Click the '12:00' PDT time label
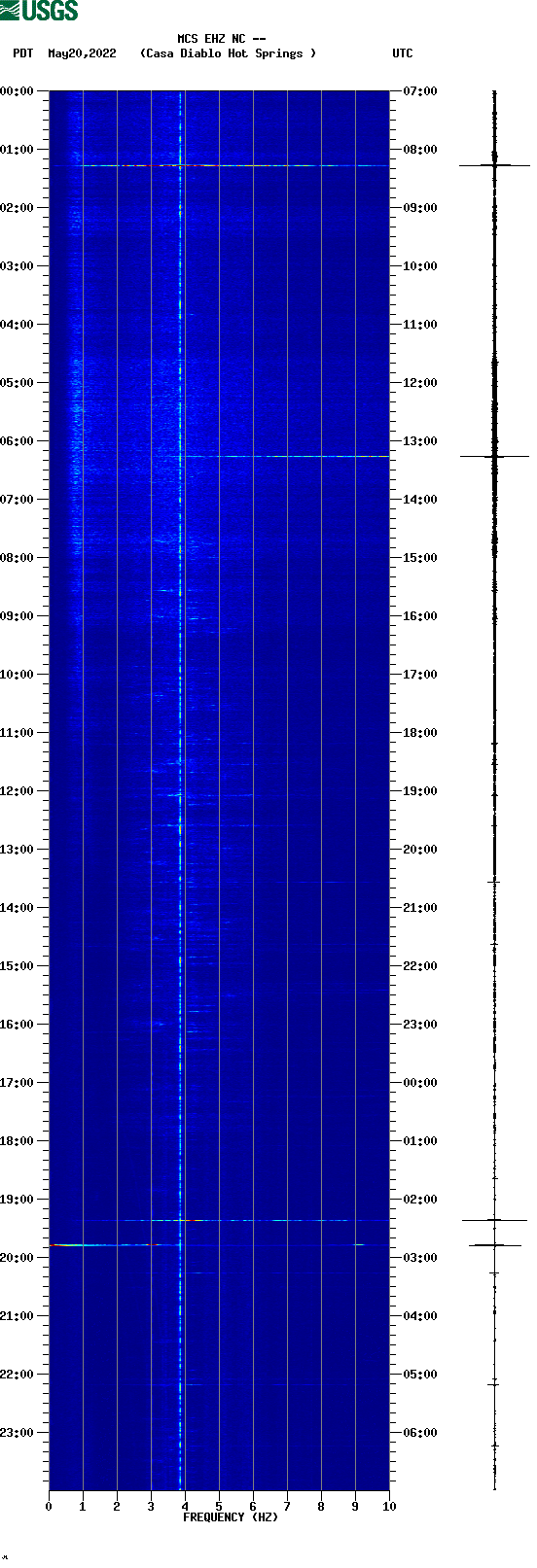Viewport: 537px width, 1568px height. coord(17,791)
